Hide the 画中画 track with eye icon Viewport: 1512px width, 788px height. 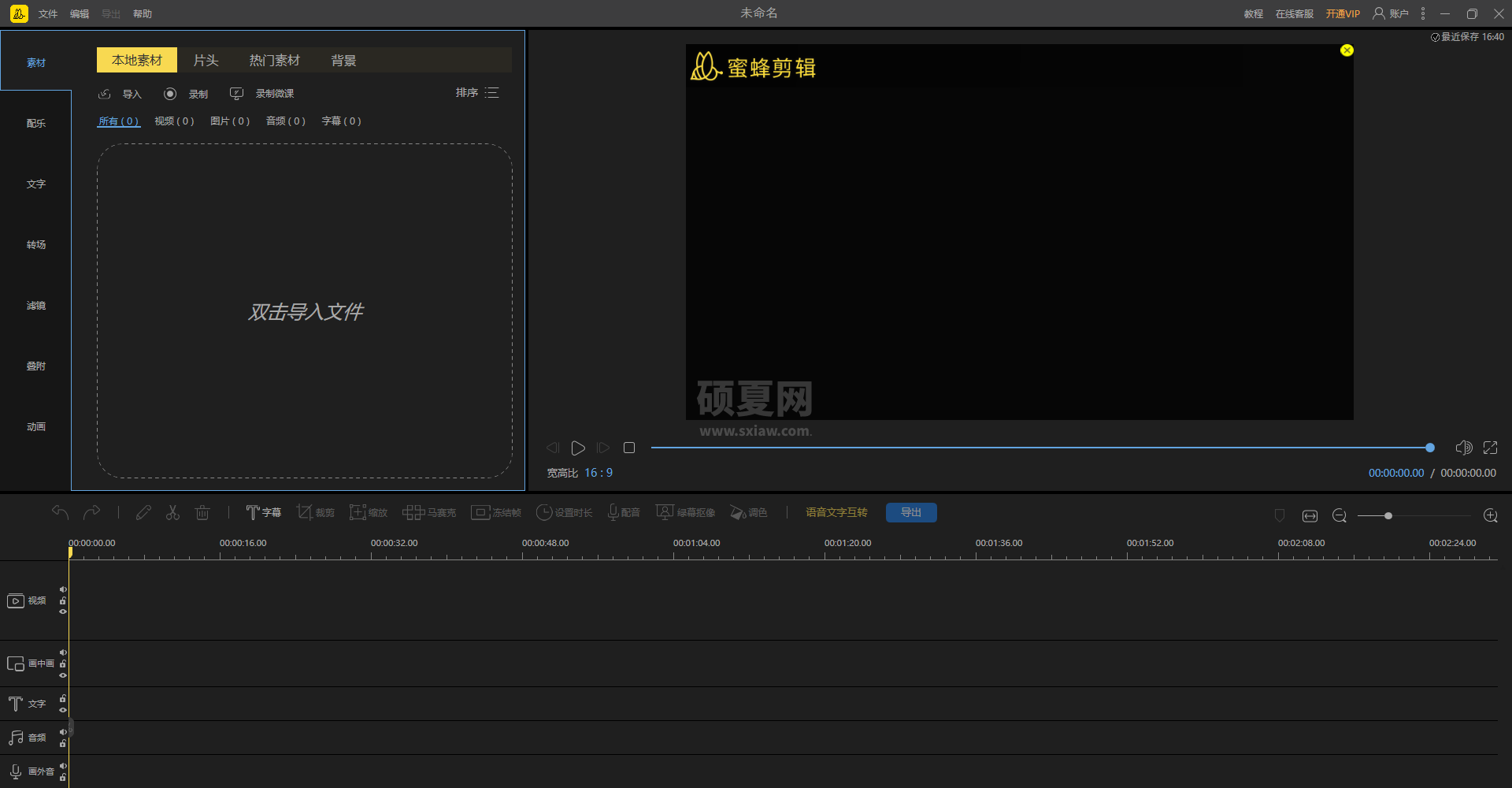click(63, 675)
